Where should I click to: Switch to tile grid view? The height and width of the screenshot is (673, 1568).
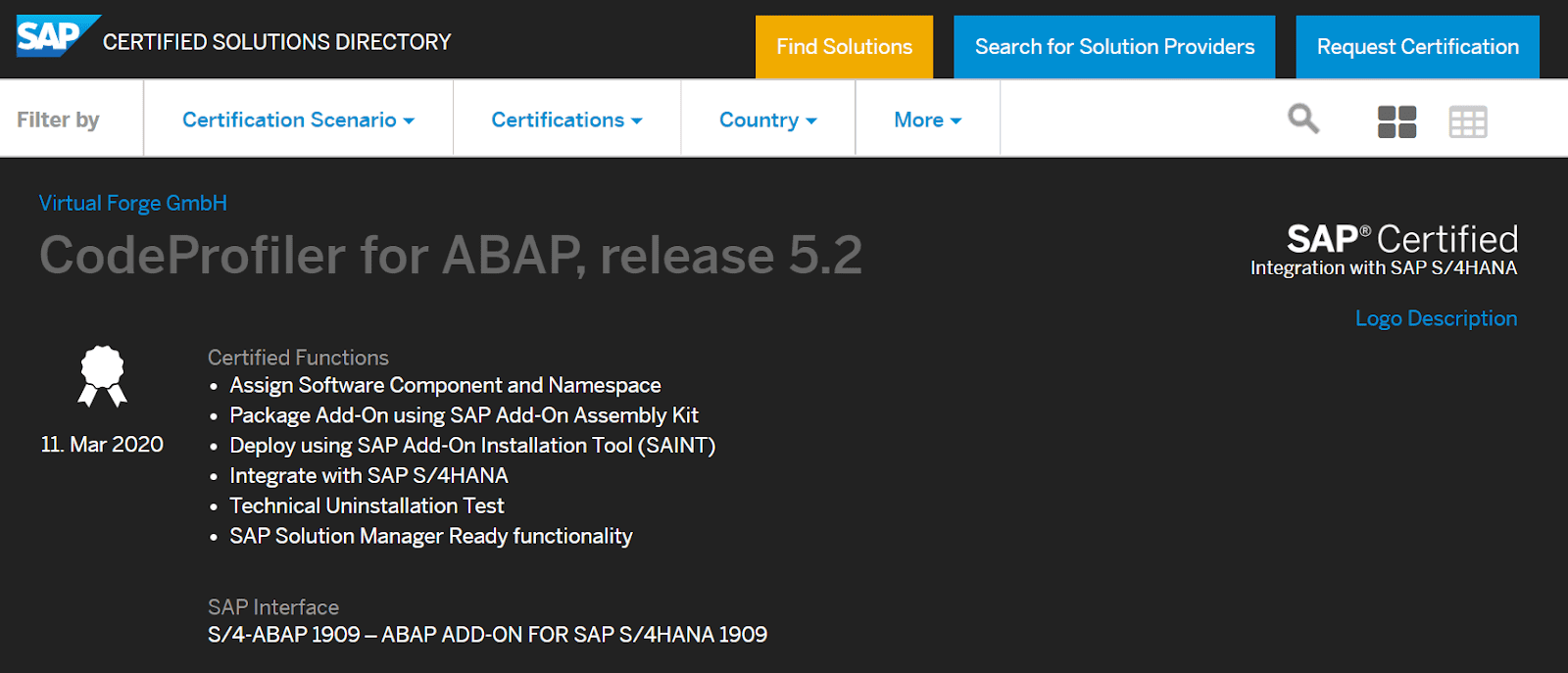(x=1396, y=121)
